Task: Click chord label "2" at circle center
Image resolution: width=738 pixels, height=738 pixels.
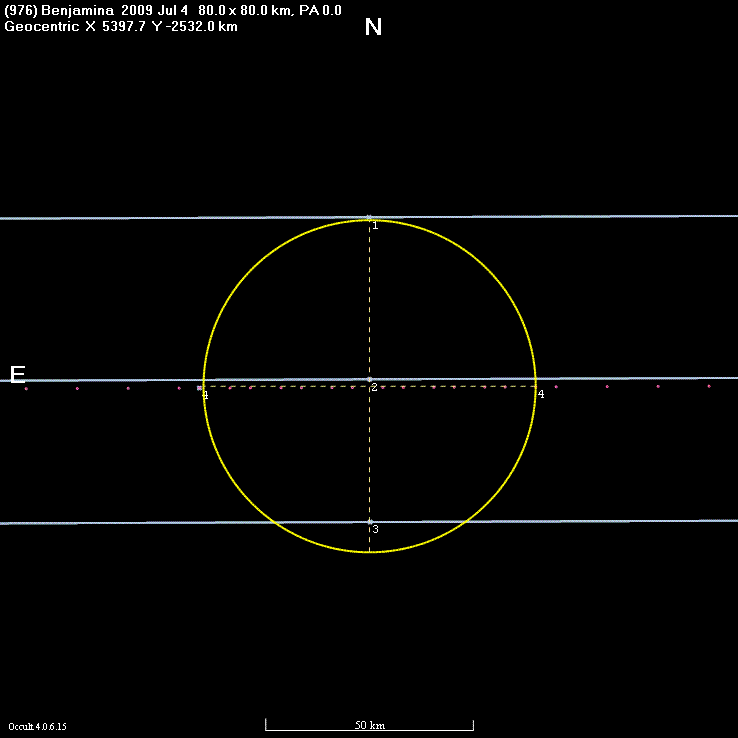Action: (x=375, y=387)
